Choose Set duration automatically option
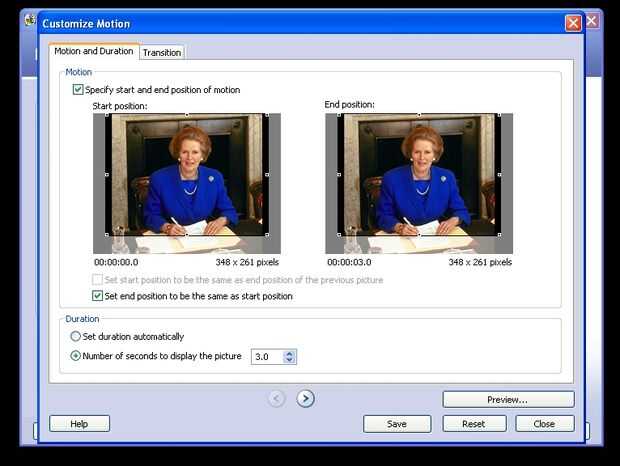This screenshot has height=466, width=620. [x=75, y=336]
